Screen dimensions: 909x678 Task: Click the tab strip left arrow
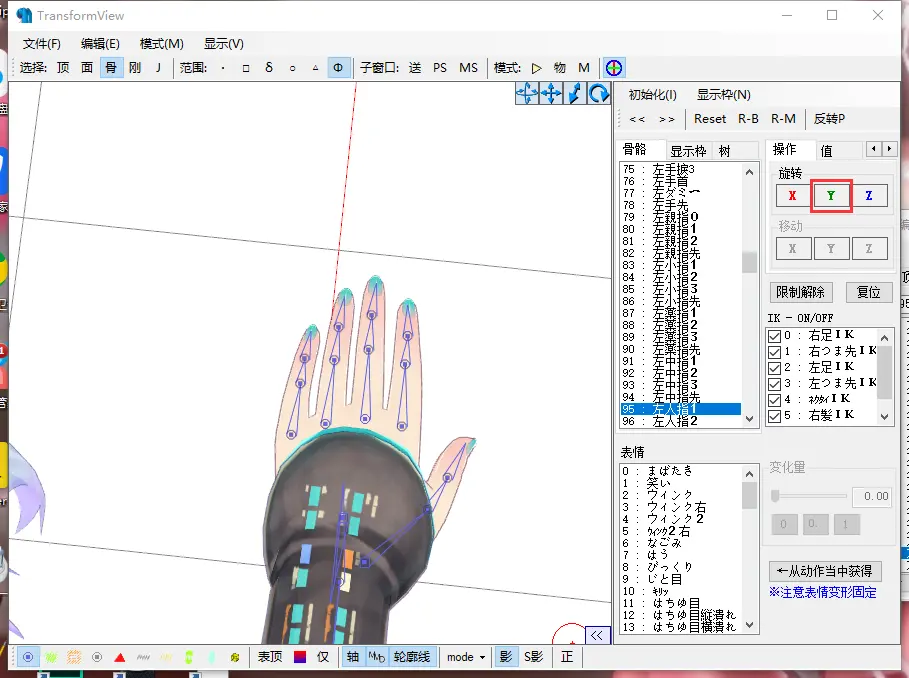[x=874, y=149]
